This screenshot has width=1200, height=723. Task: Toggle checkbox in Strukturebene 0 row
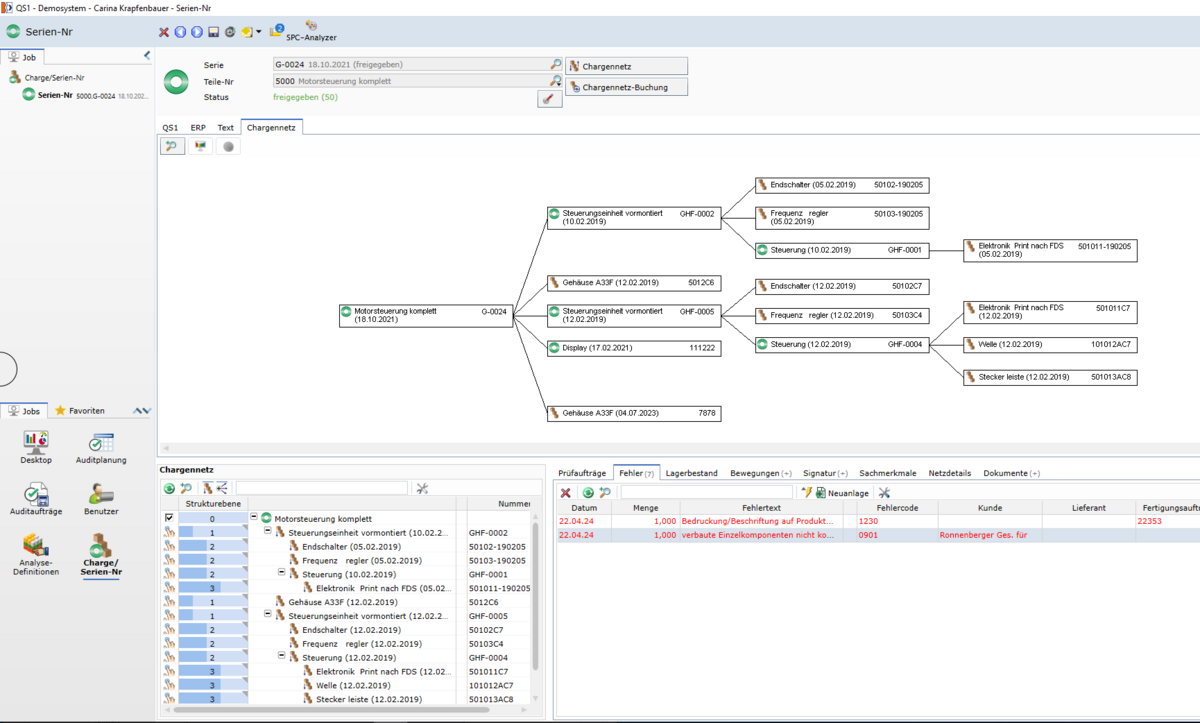click(x=169, y=518)
